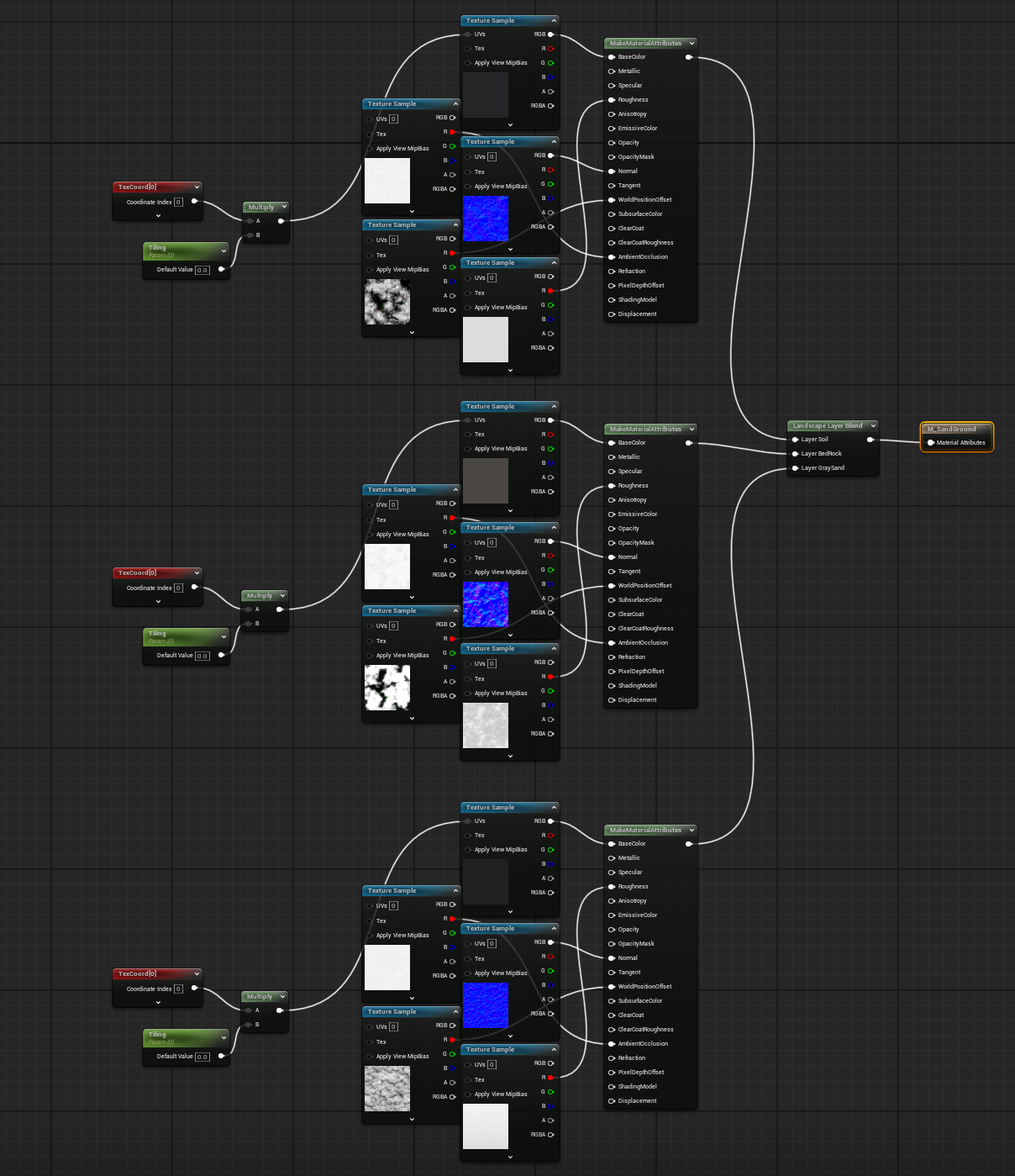1015x1176 pixels.
Task: Open chevron on MakeMaterialAttributes node feeding Layer BedRock
Action: tap(692, 430)
